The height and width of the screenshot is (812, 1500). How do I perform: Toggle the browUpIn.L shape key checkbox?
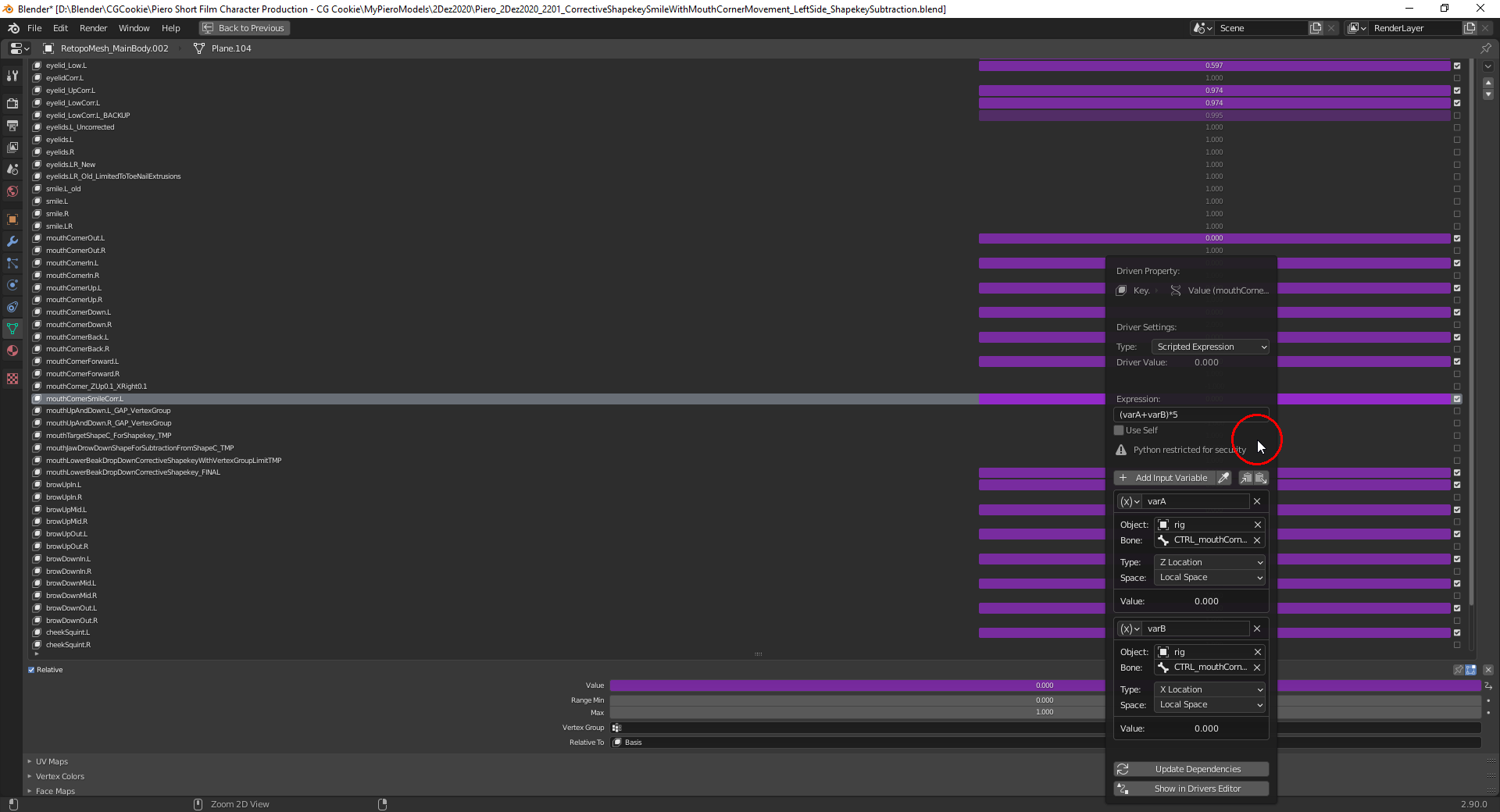1457,485
